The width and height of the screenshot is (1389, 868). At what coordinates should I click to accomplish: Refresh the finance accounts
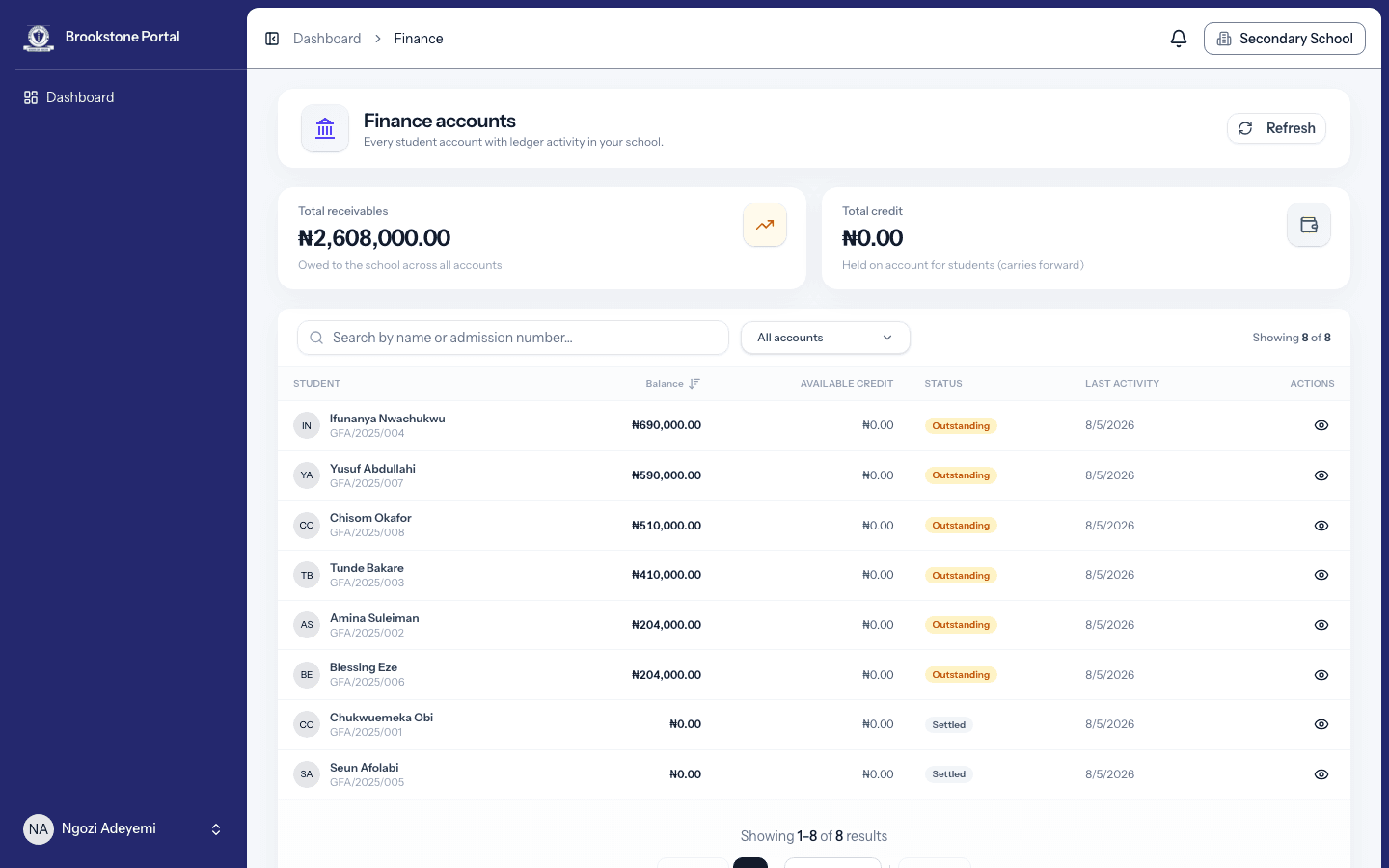1276,128
